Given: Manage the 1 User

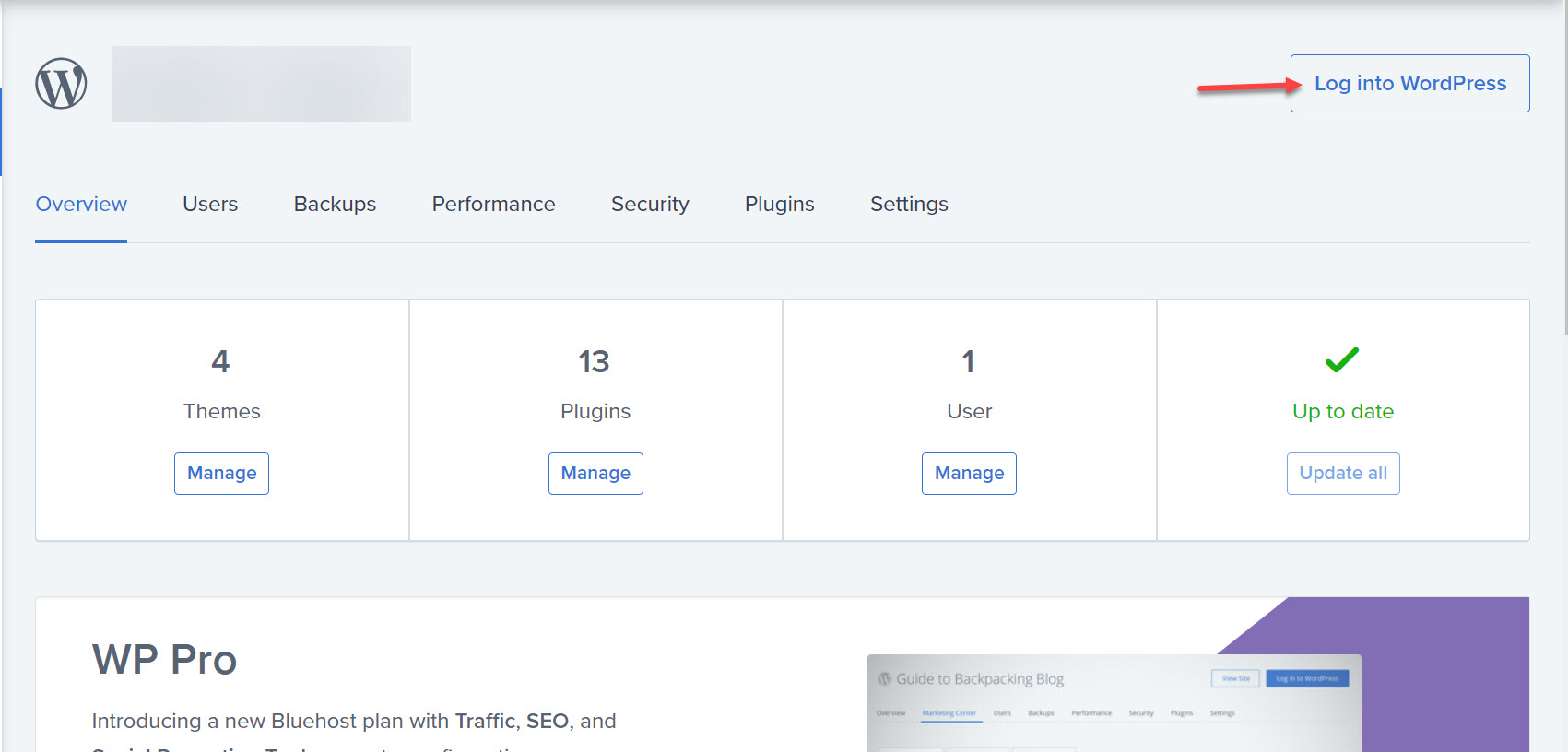Looking at the screenshot, I should pos(969,474).
